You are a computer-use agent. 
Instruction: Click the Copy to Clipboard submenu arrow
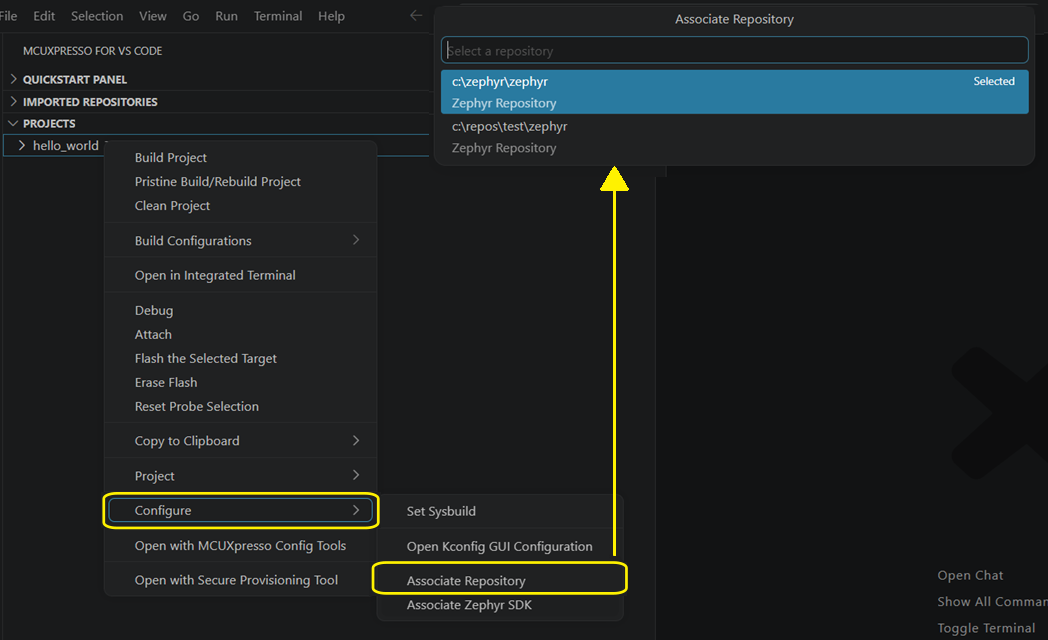click(356, 440)
